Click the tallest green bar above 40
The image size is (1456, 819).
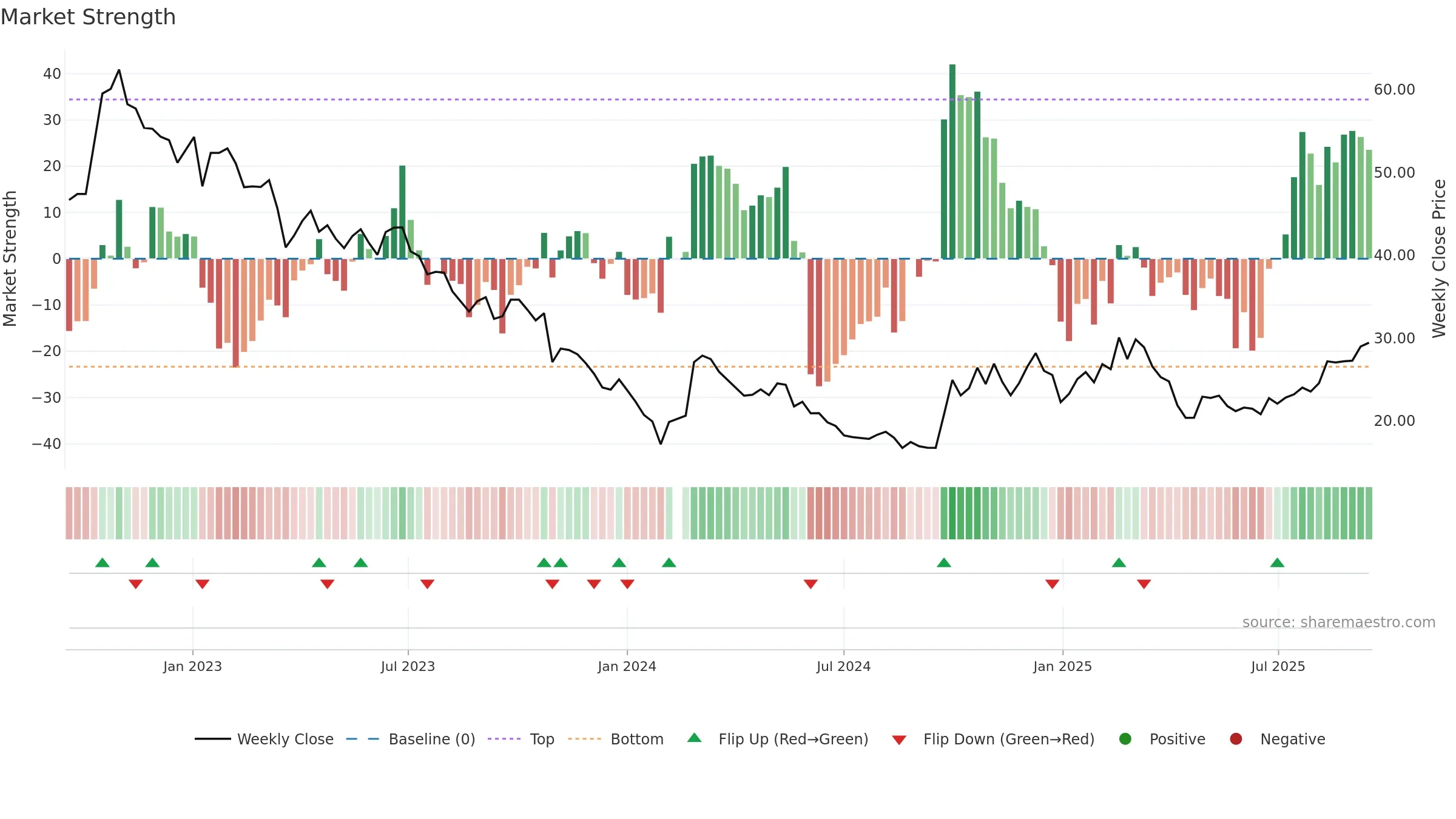952,161
